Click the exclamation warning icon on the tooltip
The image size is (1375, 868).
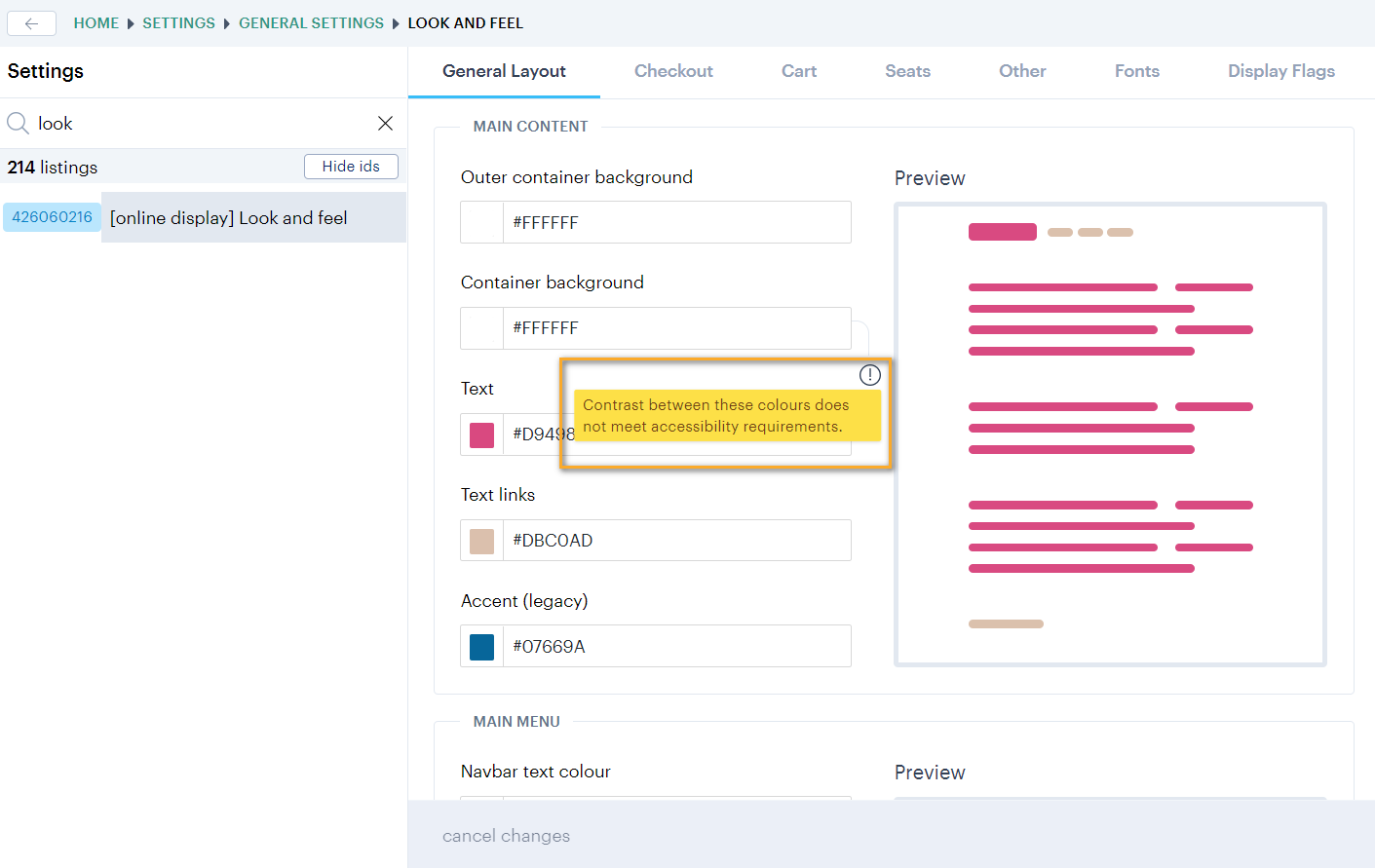(x=869, y=374)
